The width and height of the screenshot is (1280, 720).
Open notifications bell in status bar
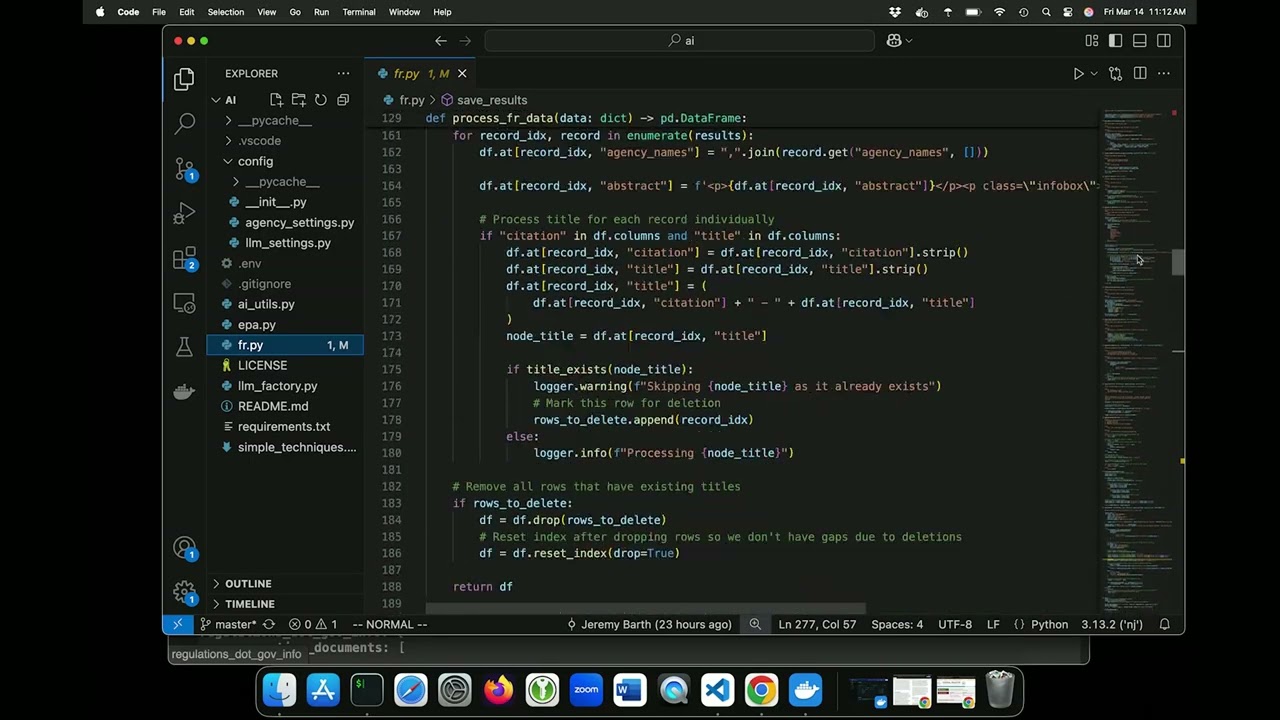coord(1164,624)
